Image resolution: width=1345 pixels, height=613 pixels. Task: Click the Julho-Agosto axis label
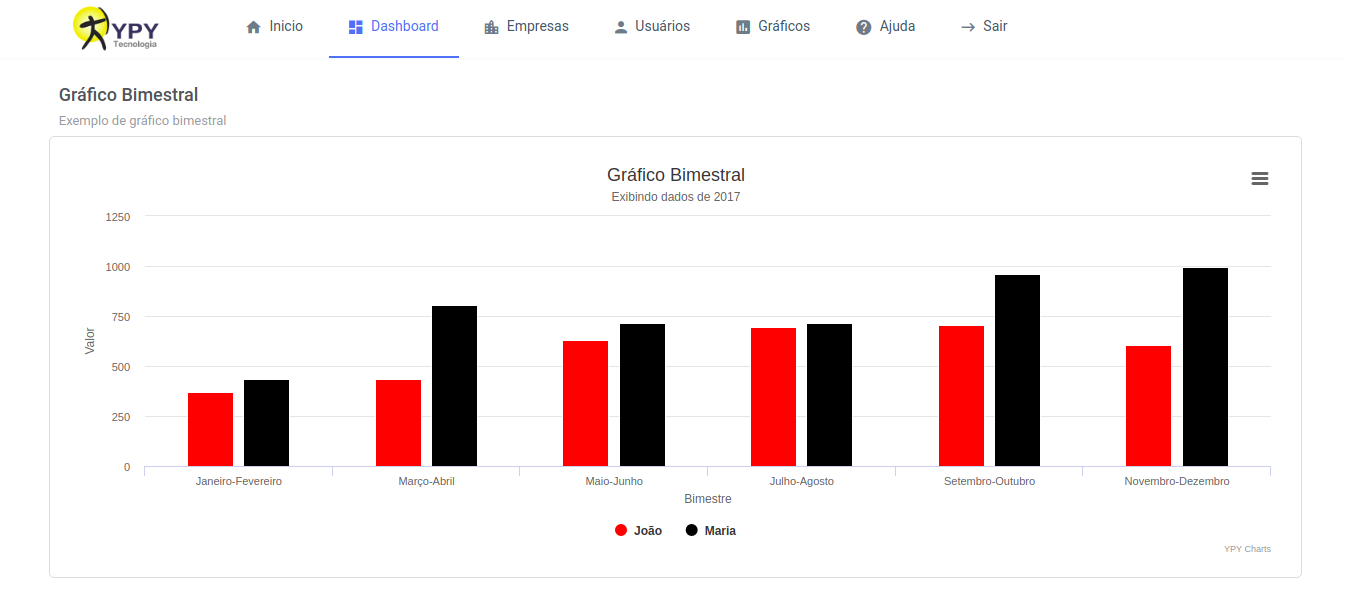tap(801, 481)
